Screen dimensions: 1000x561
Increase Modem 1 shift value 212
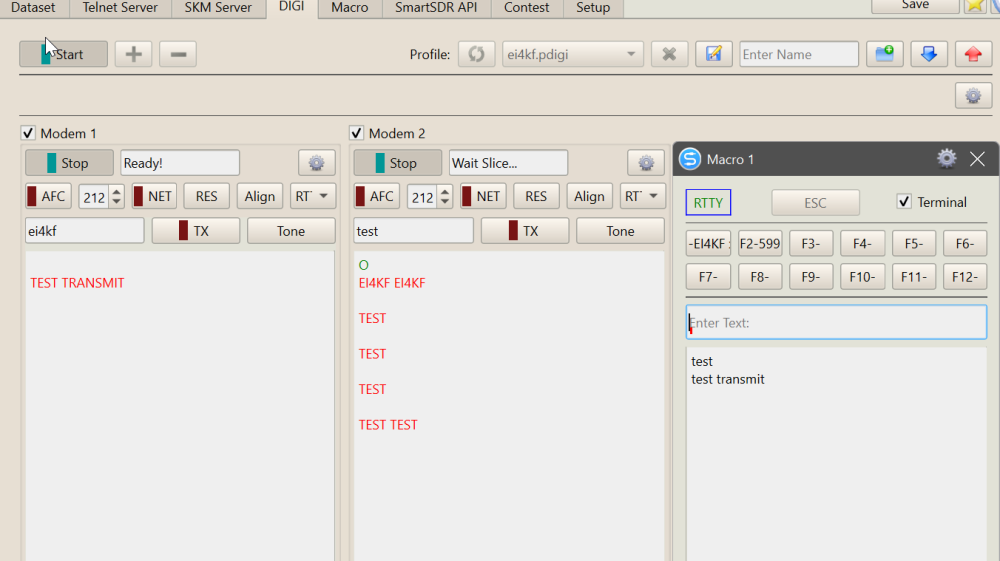point(116,191)
